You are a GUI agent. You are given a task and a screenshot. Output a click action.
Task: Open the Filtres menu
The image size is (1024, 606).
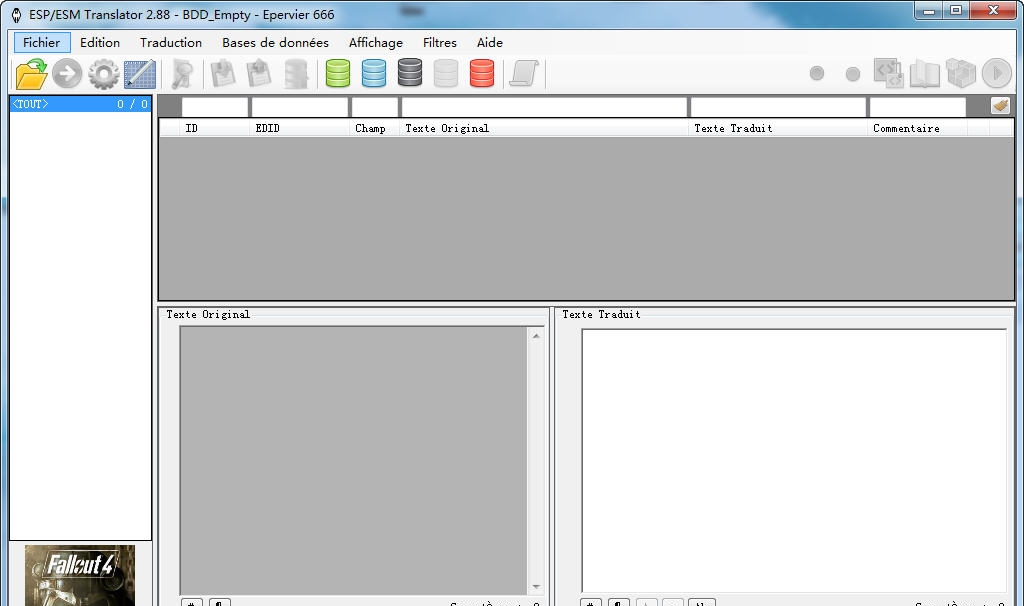(440, 43)
